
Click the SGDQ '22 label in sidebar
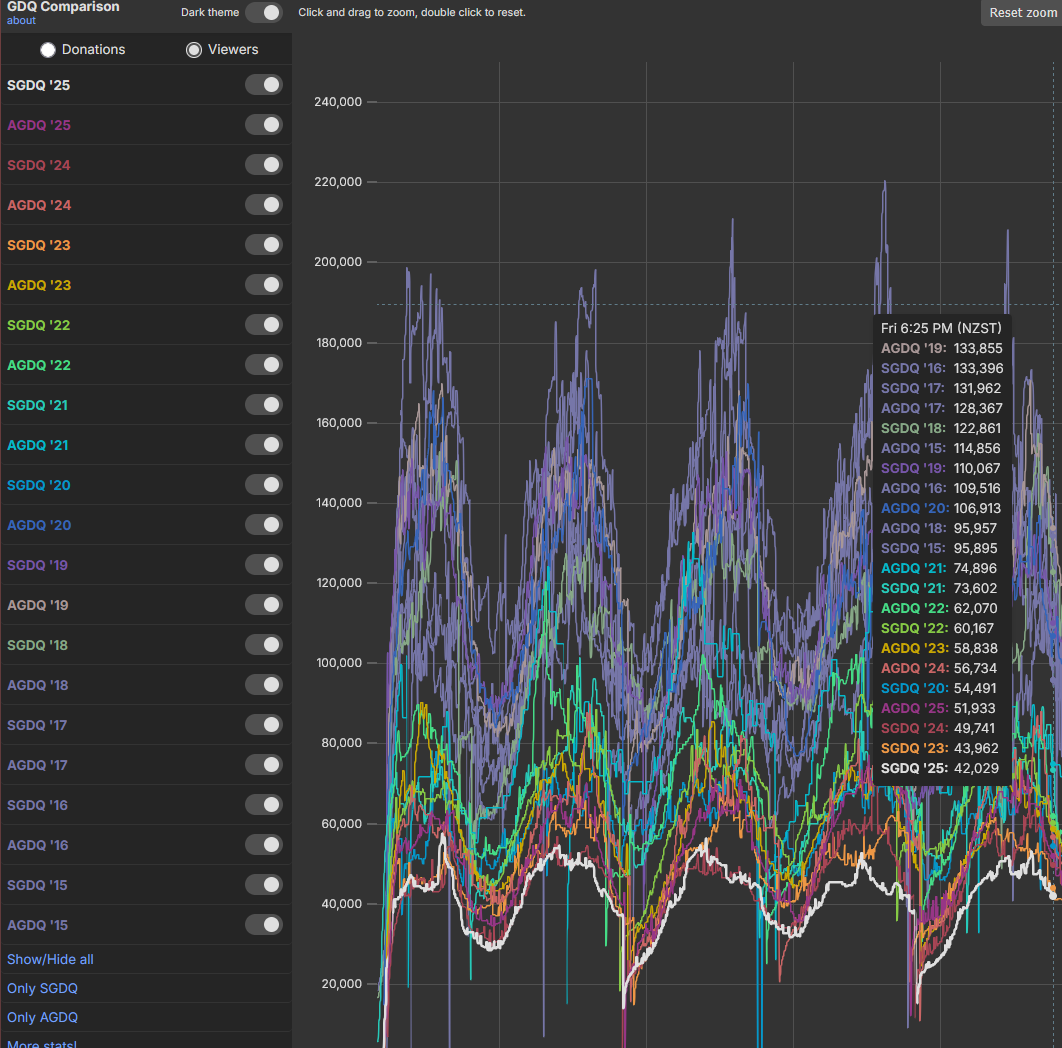click(x=39, y=325)
